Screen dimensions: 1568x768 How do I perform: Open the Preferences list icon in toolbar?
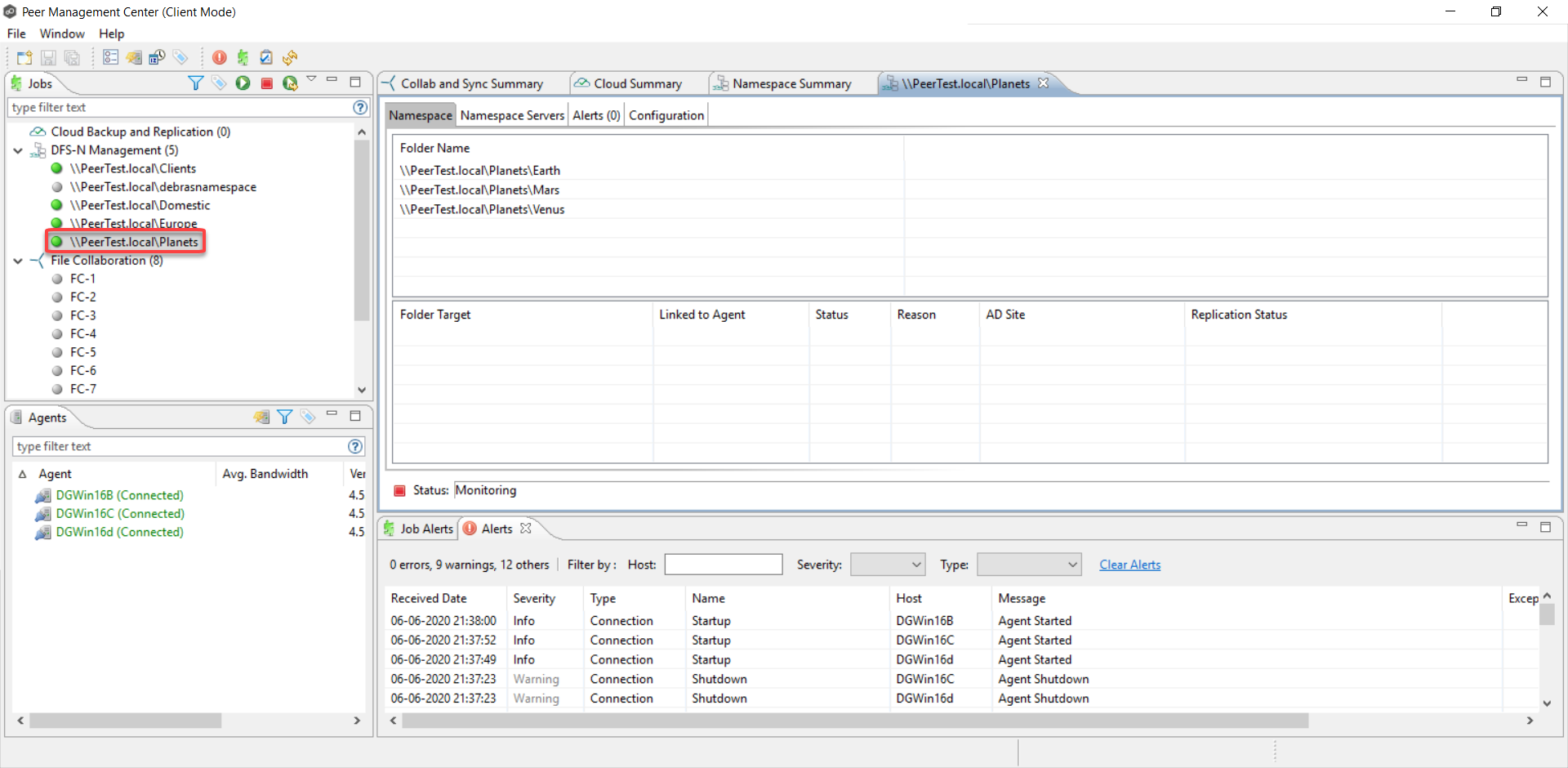(111, 57)
